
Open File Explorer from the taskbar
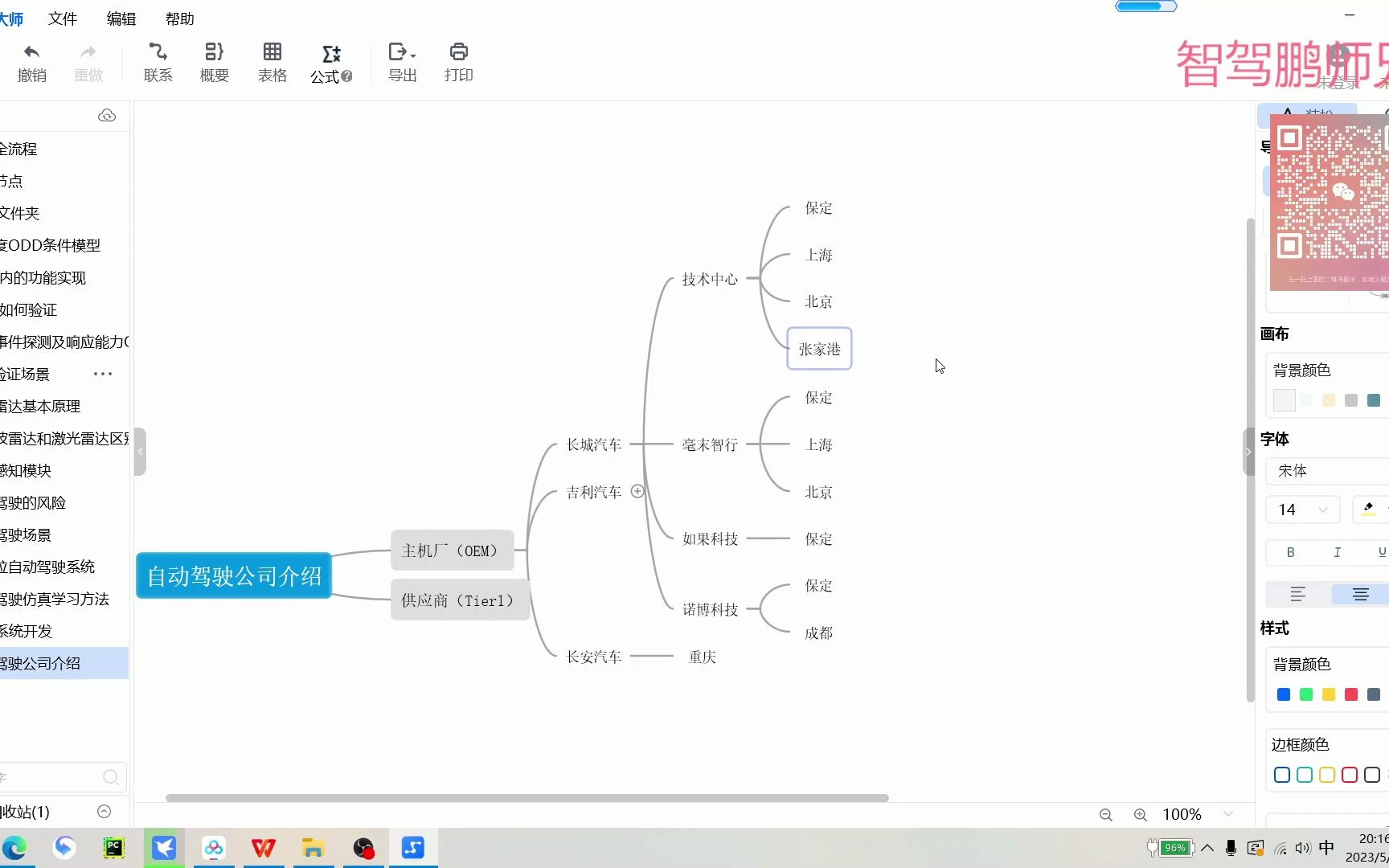(313, 848)
